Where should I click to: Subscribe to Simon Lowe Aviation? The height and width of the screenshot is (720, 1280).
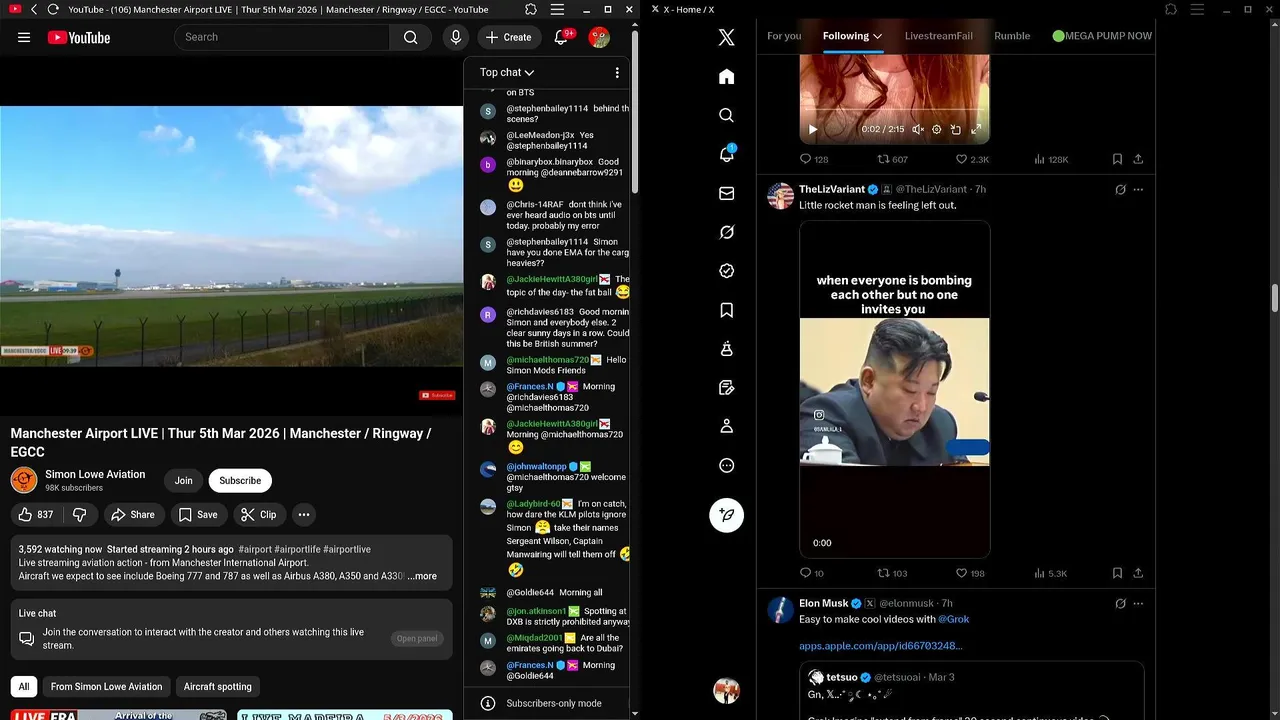(x=240, y=480)
